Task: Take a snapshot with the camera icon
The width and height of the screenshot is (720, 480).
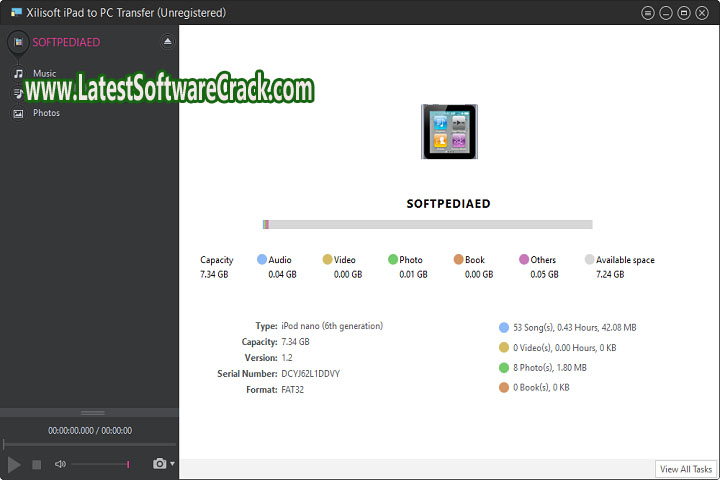Action: pos(159,464)
